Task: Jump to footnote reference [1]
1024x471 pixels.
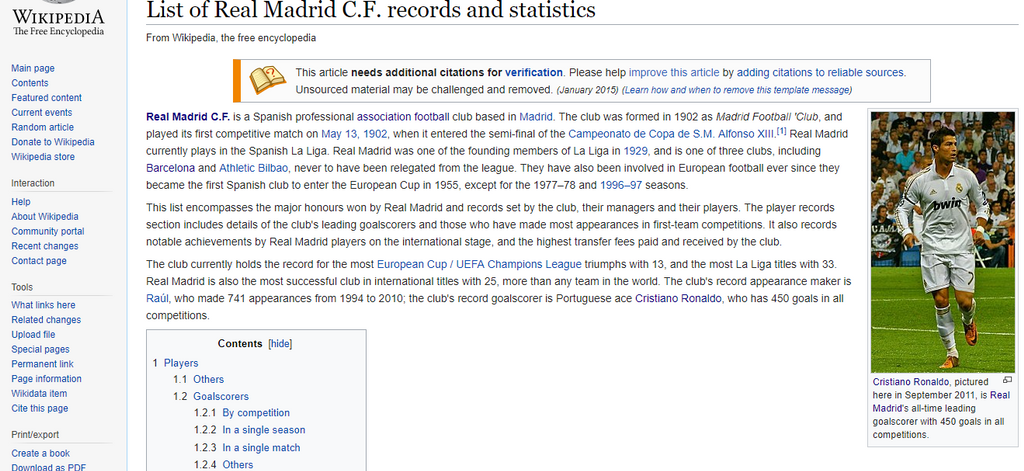Action: coord(782,131)
